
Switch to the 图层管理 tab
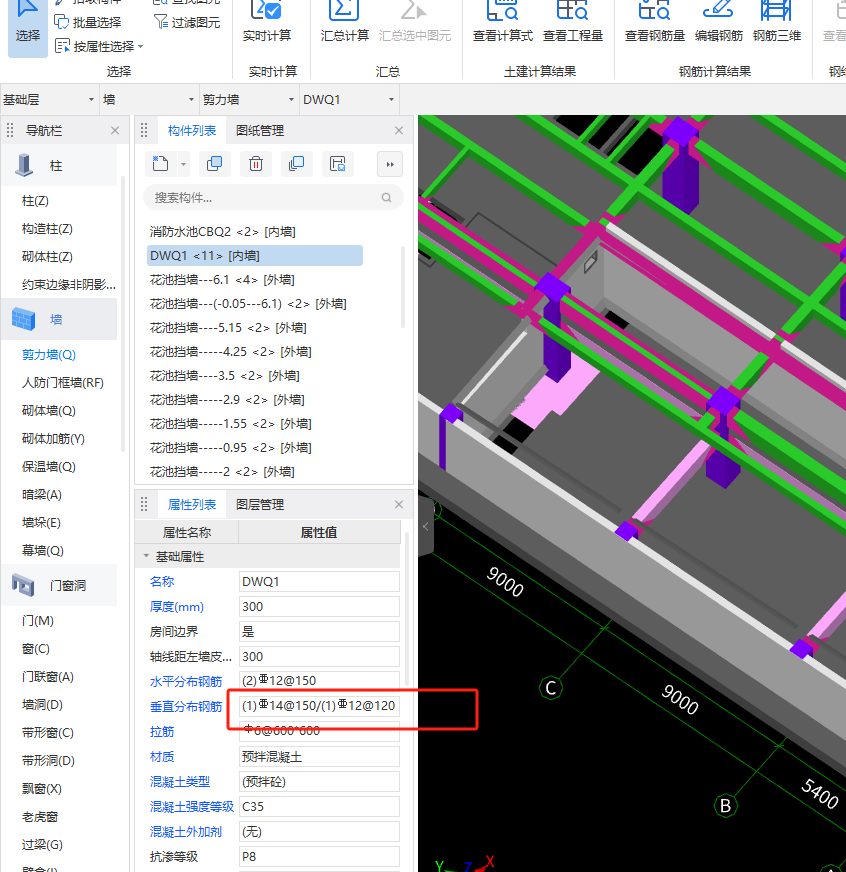[x=260, y=504]
